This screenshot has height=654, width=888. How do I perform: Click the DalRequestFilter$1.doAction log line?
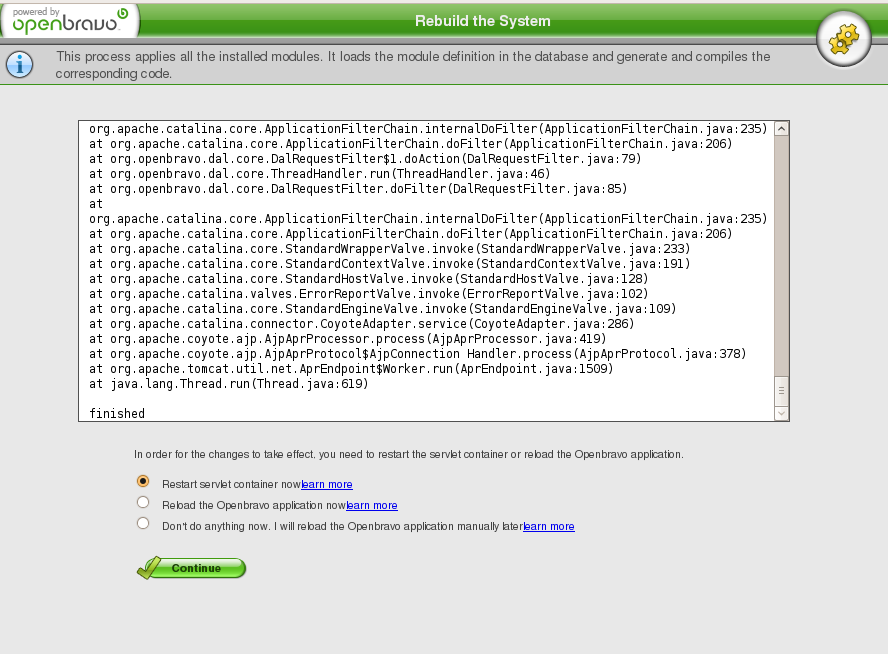365,159
